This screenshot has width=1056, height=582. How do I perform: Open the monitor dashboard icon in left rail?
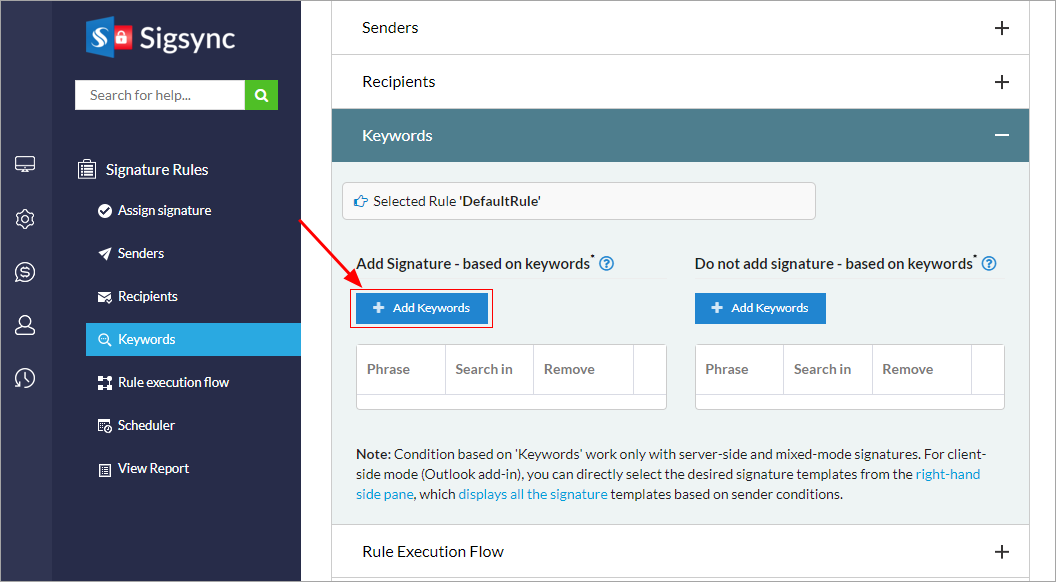tap(25, 165)
